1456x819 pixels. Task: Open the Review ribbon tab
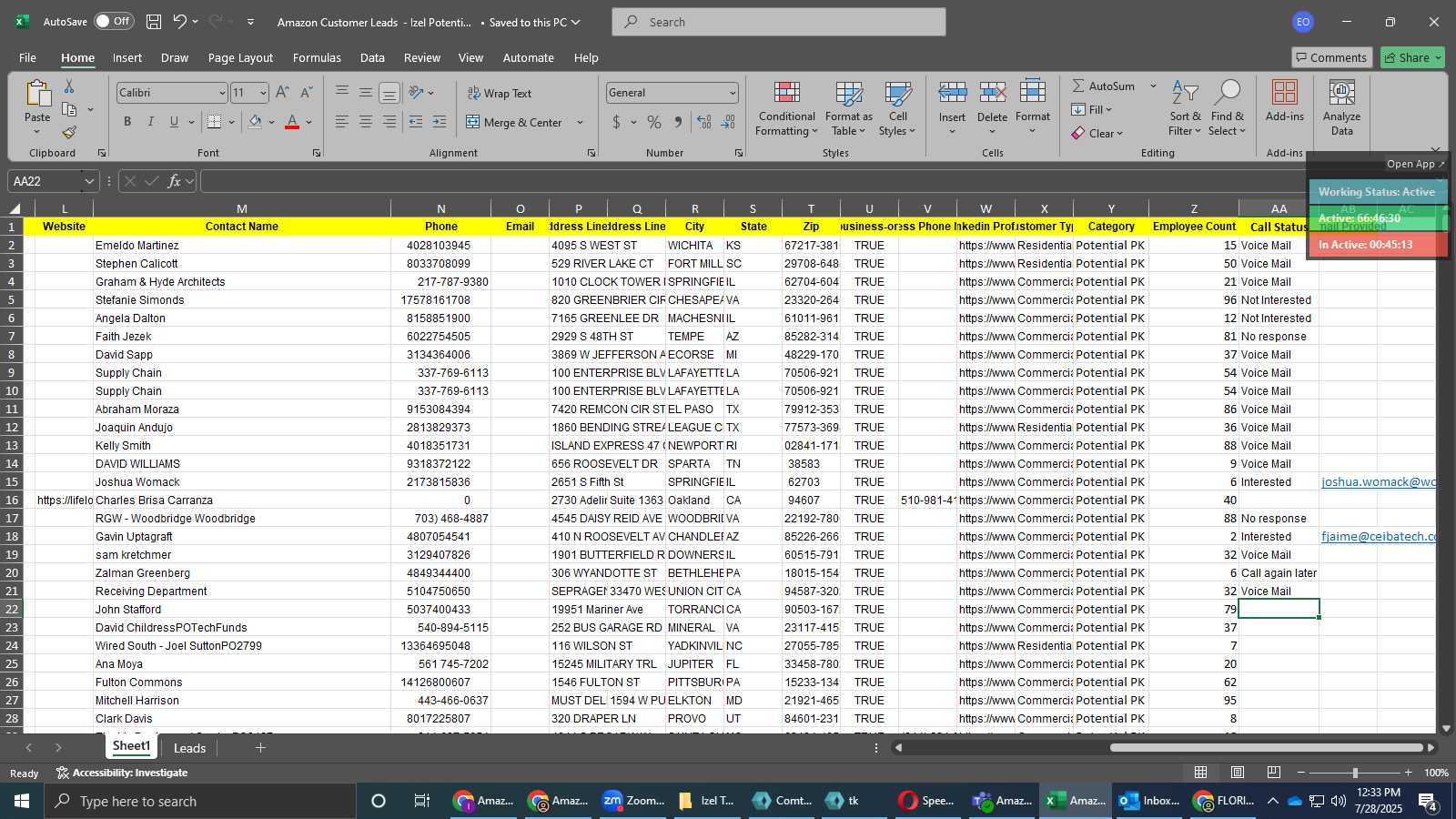click(422, 57)
